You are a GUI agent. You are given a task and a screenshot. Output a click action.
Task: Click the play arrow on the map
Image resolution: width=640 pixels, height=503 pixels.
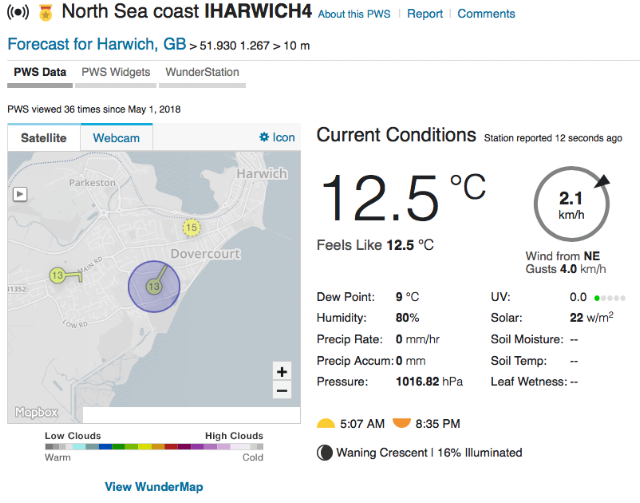pyautogui.click(x=17, y=196)
